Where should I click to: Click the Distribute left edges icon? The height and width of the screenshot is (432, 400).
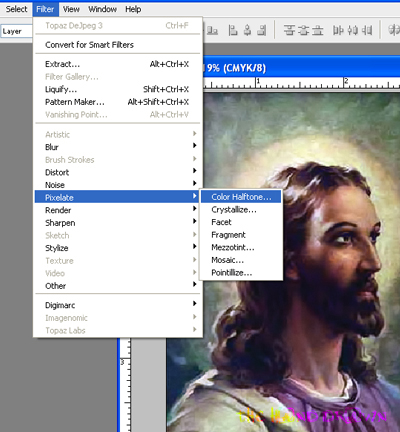(x=338, y=31)
